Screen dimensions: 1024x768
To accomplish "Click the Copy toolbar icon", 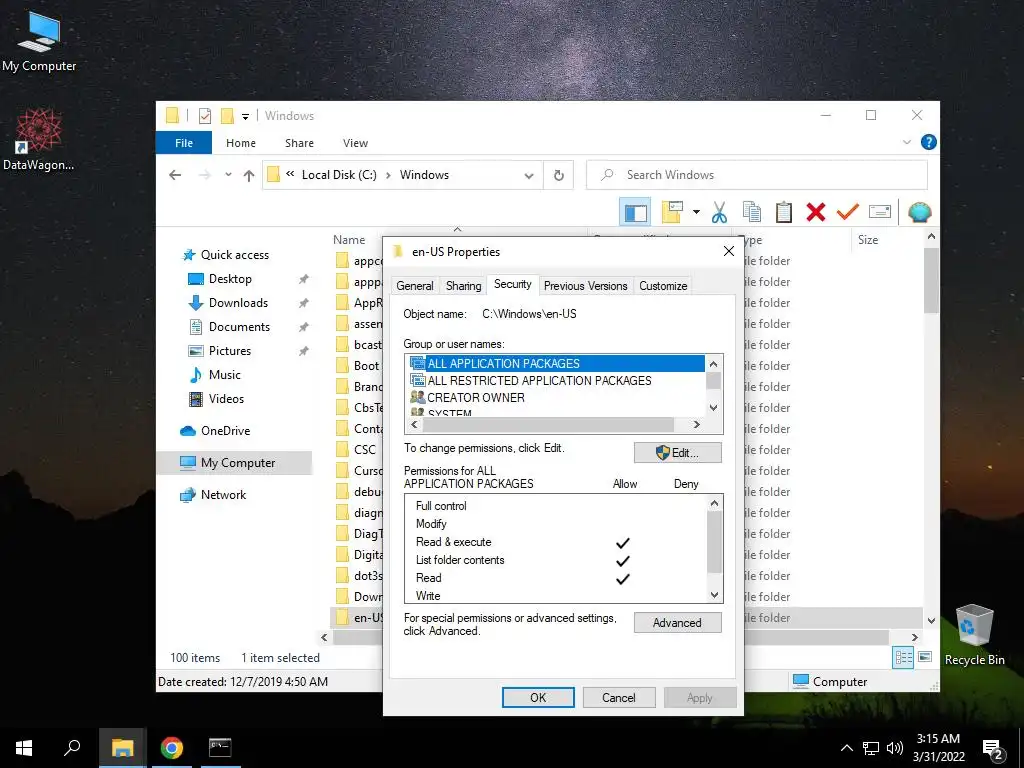I will pos(752,212).
